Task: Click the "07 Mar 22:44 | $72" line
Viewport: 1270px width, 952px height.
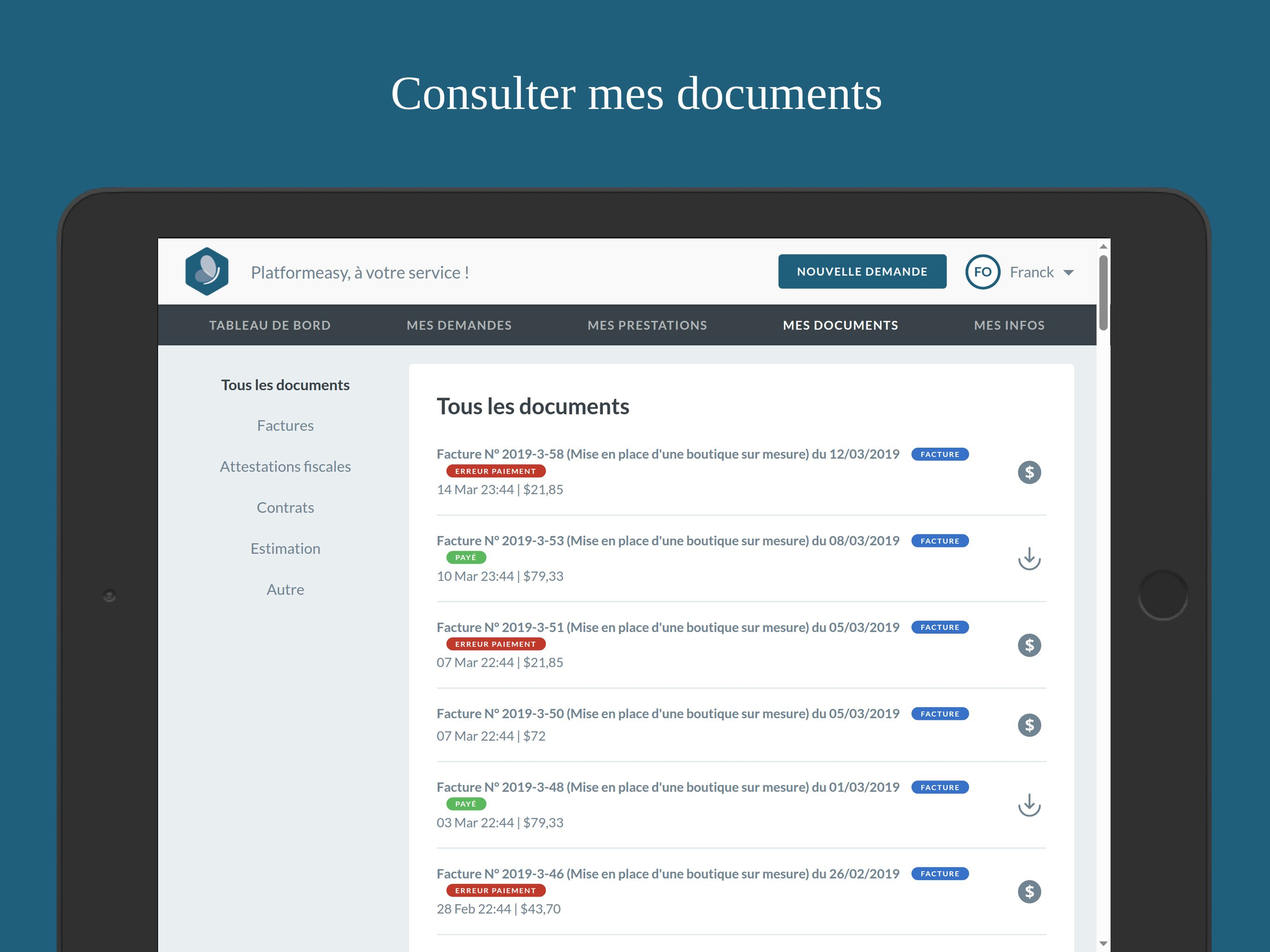Action: point(491,736)
